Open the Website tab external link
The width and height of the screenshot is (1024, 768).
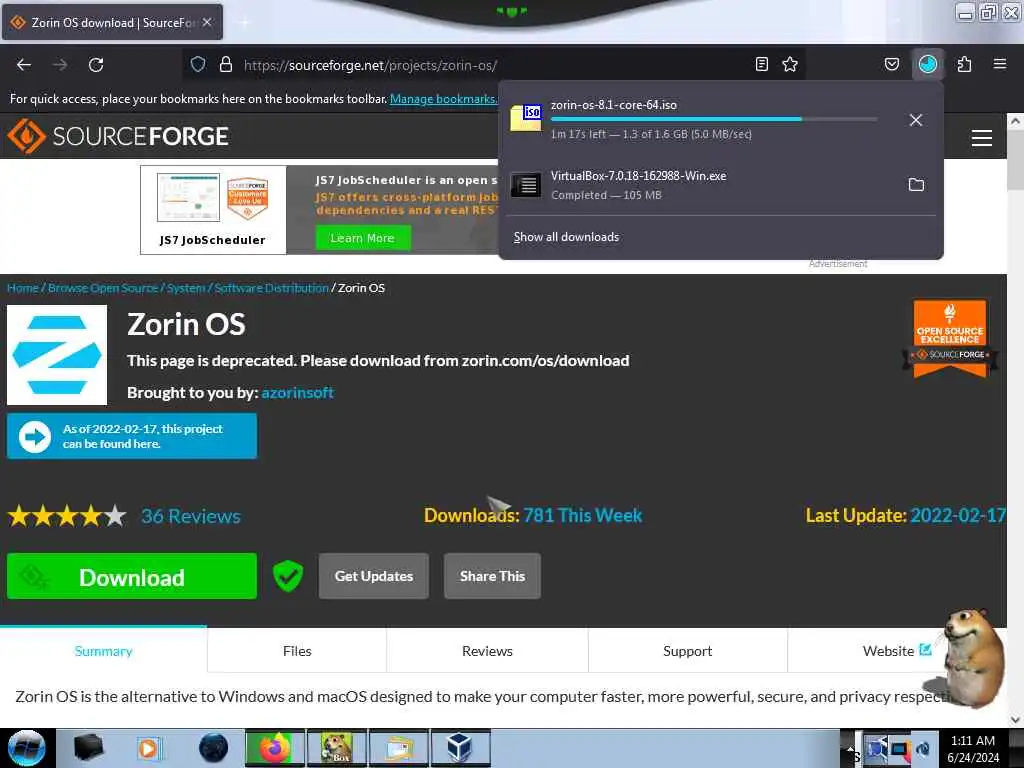[x=897, y=650]
